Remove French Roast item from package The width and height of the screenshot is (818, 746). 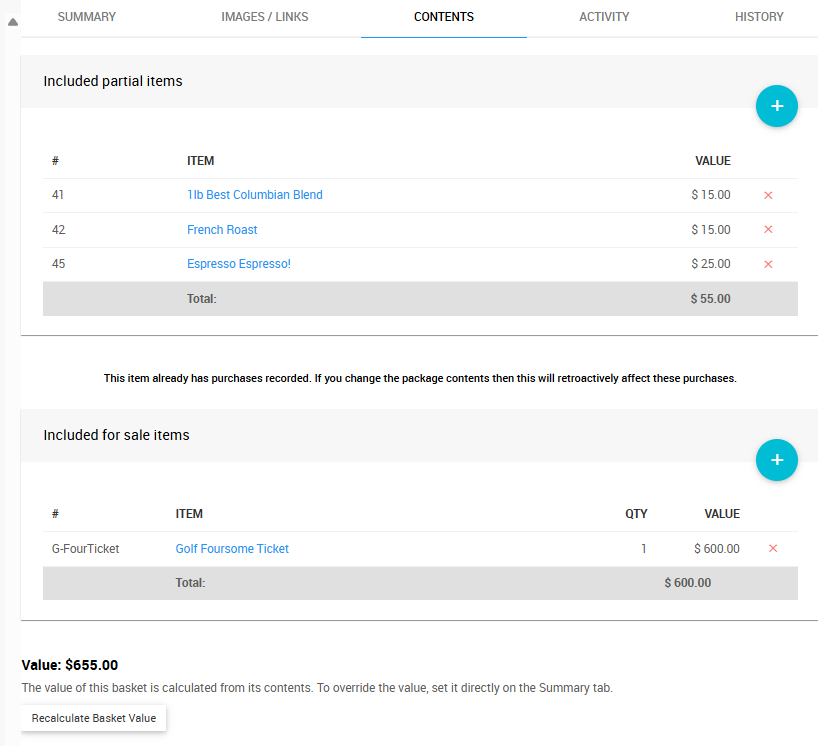point(768,230)
